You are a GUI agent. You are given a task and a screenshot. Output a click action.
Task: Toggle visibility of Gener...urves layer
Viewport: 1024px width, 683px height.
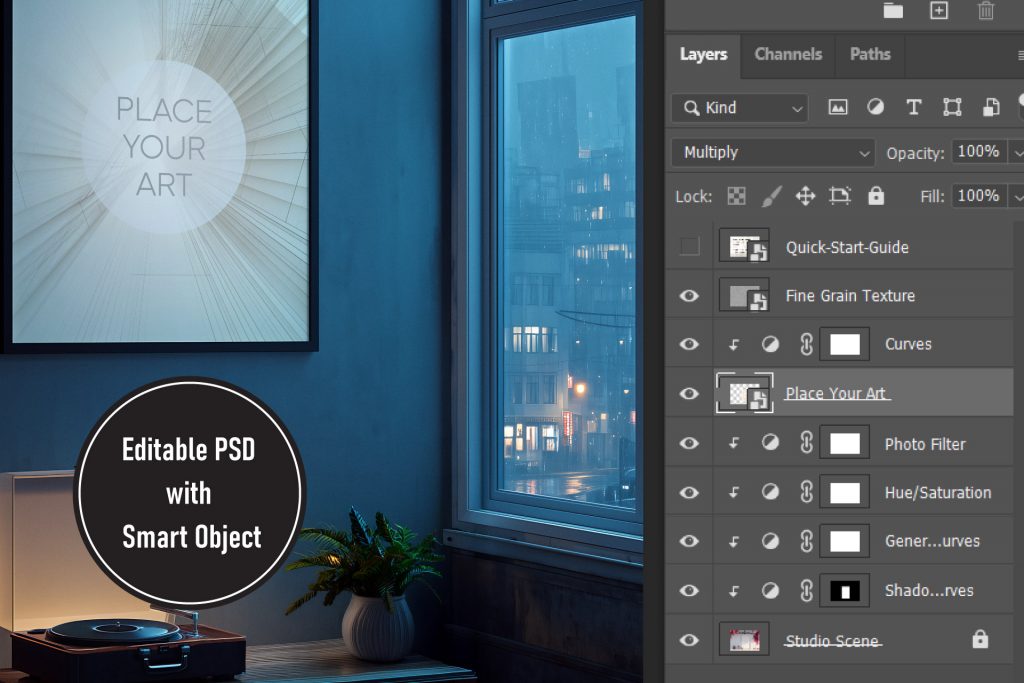coord(689,541)
